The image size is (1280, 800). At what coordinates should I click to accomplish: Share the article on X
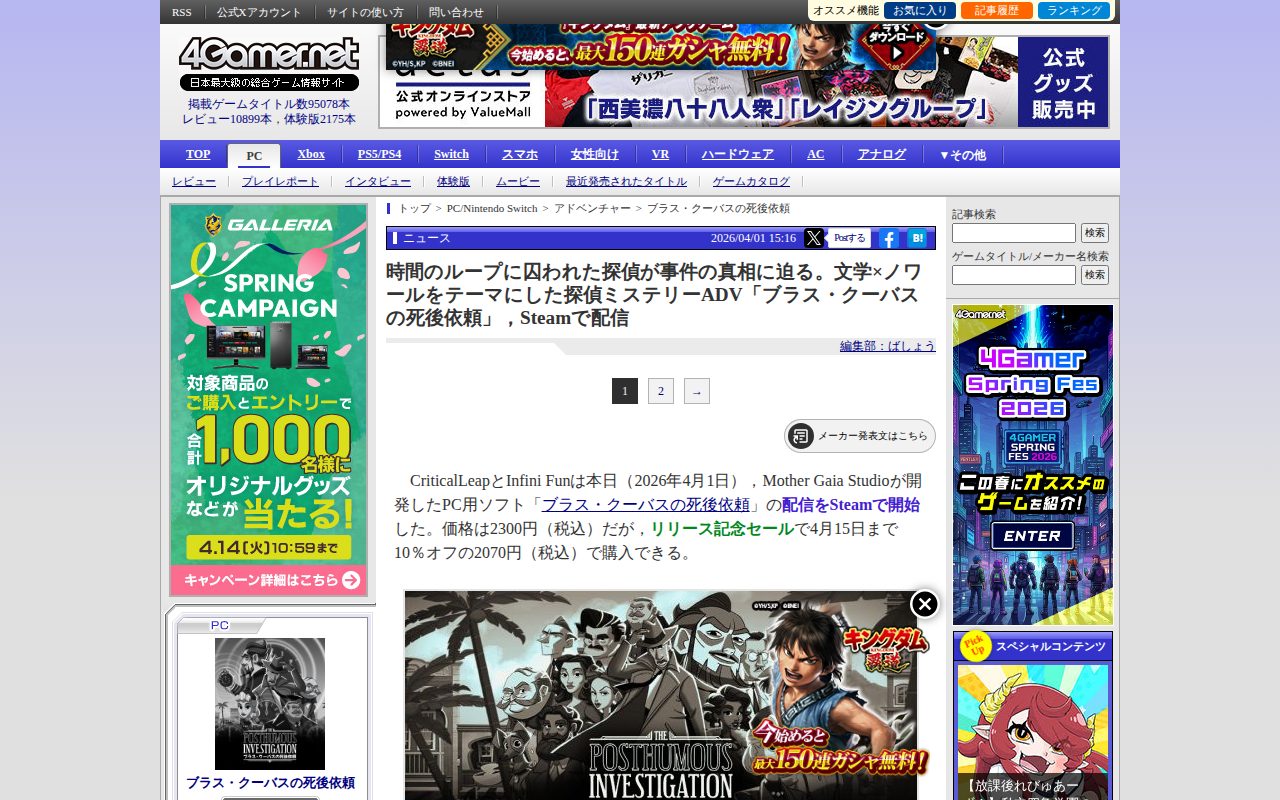[814, 238]
